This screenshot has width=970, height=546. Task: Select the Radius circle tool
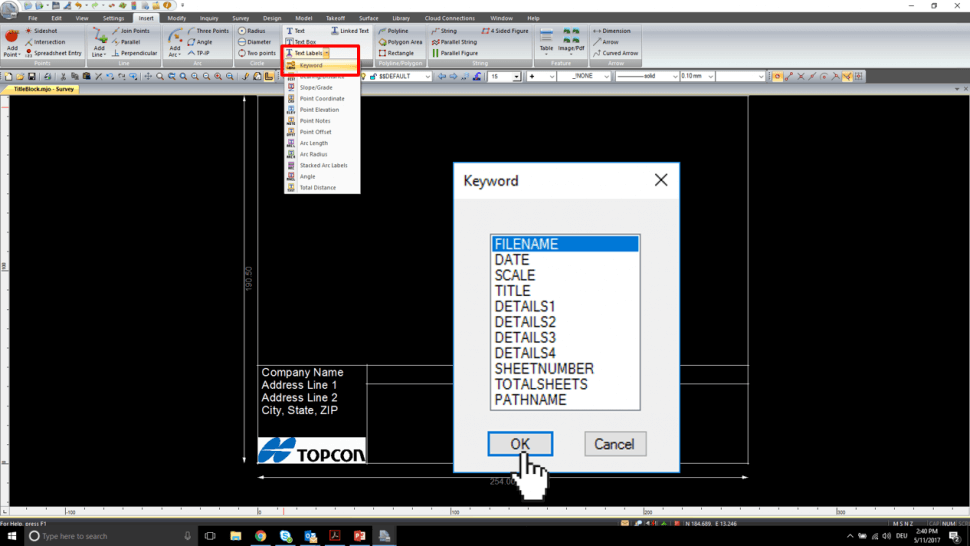point(256,31)
